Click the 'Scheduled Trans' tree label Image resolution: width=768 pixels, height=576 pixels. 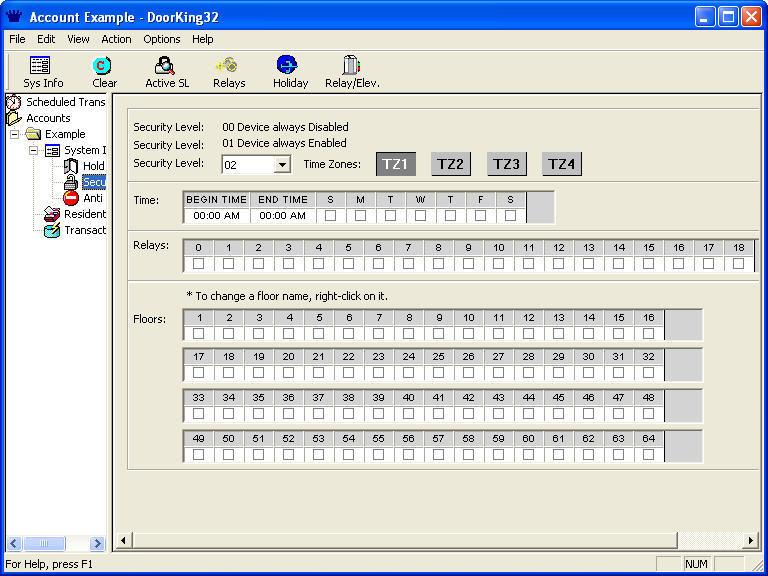click(x=66, y=102)
